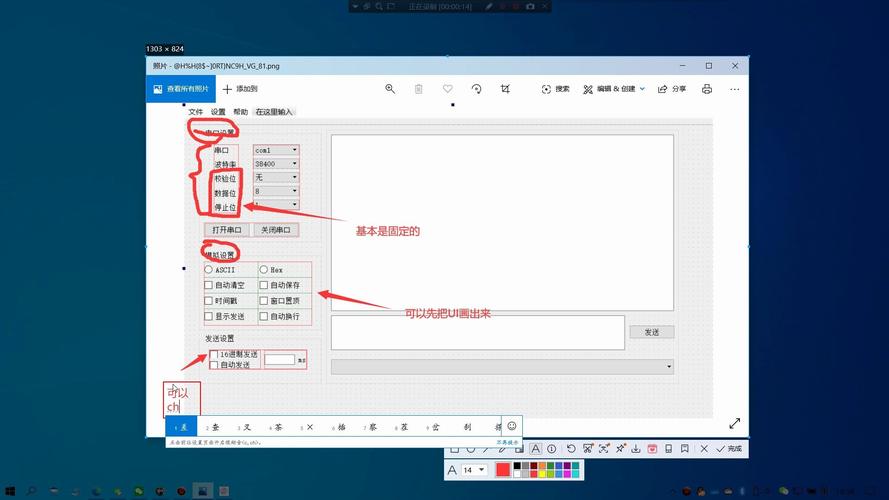Open the 文件 menu
This screenshot has width=889, height=500.
[196, 112]
